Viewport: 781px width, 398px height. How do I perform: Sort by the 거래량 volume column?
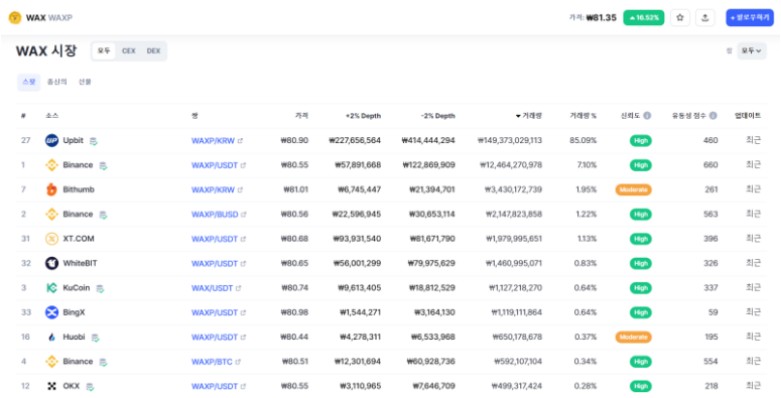point(528,116)
